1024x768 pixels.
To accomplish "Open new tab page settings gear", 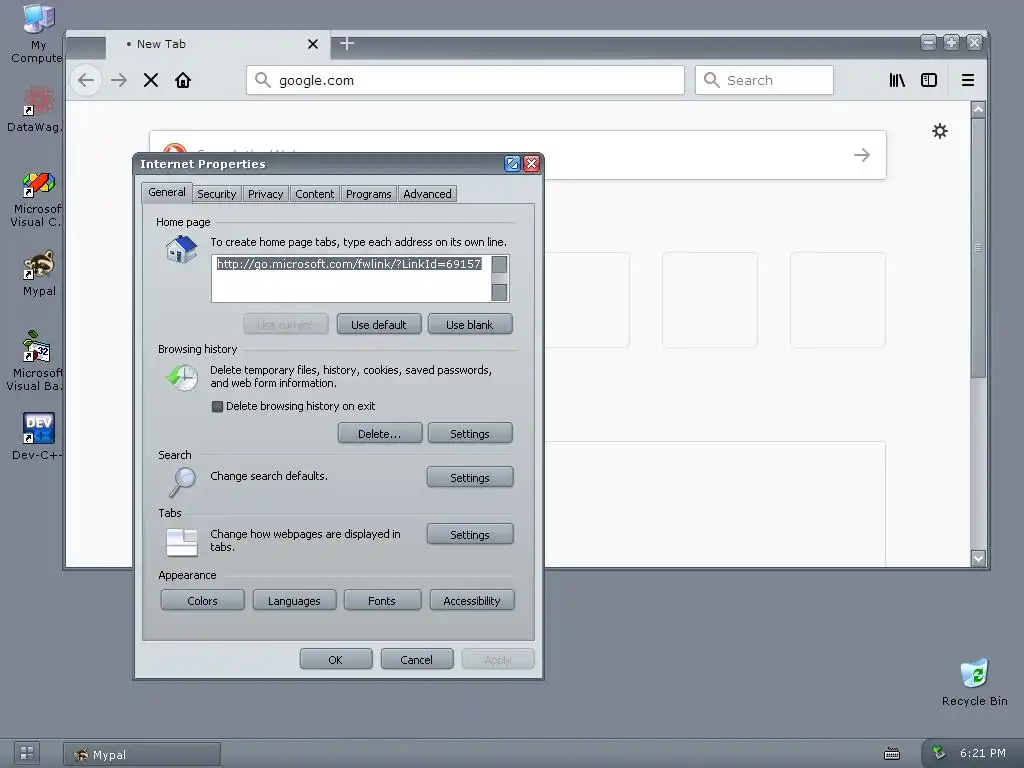I will point(940,131).
